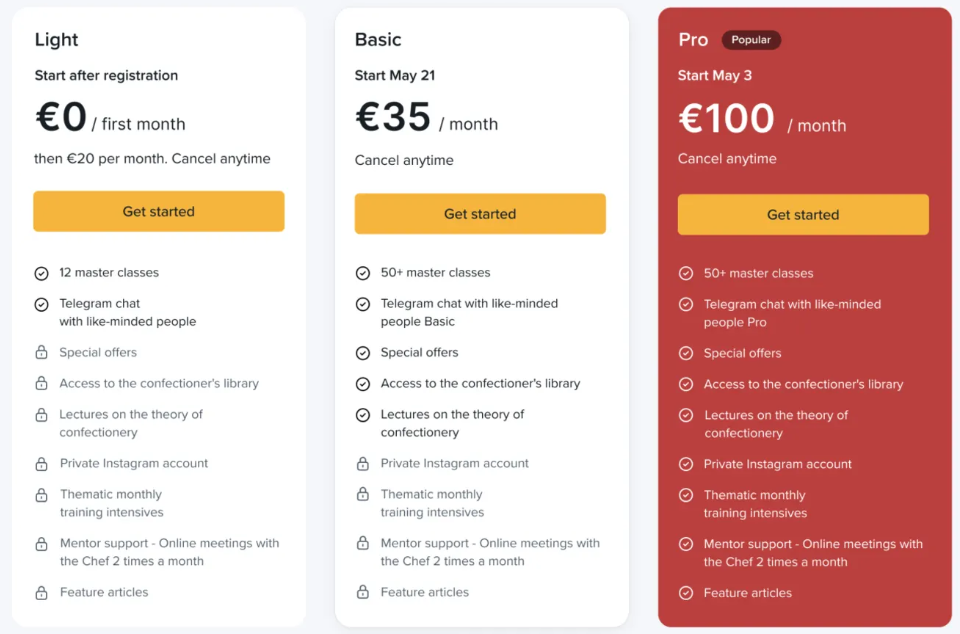960x634 pixels.
Task: Click lock icon beside Light Special offers
Action: pos(41,352)
